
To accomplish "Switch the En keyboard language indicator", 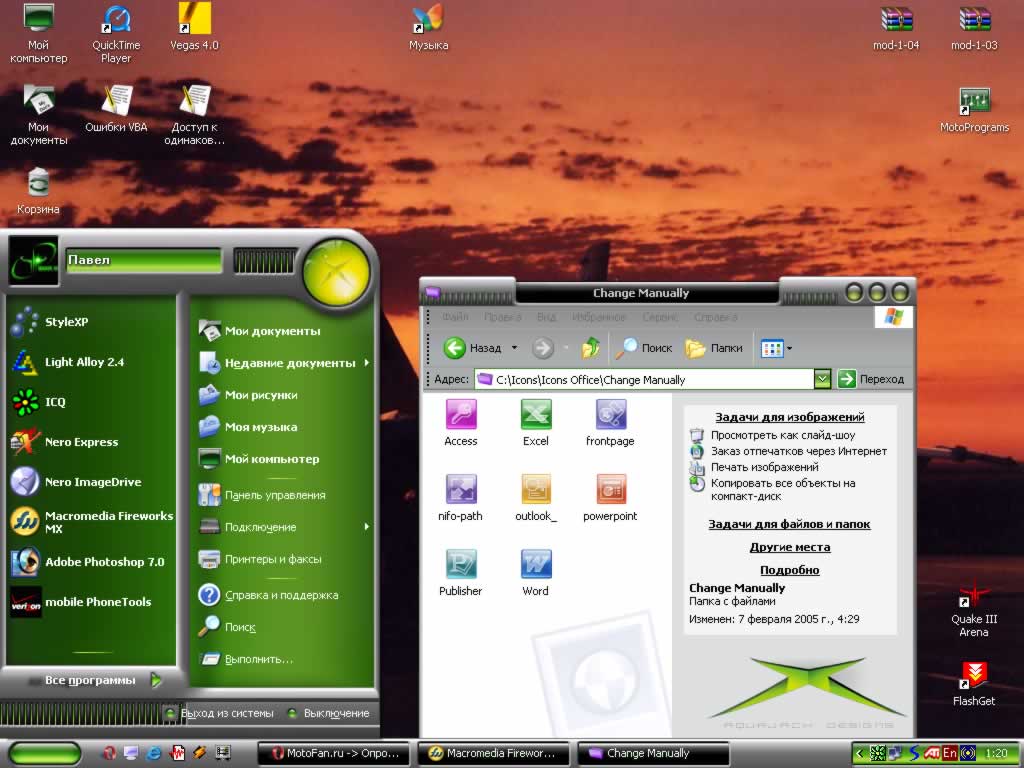I will pyautogui.click(x=950, y=753).
